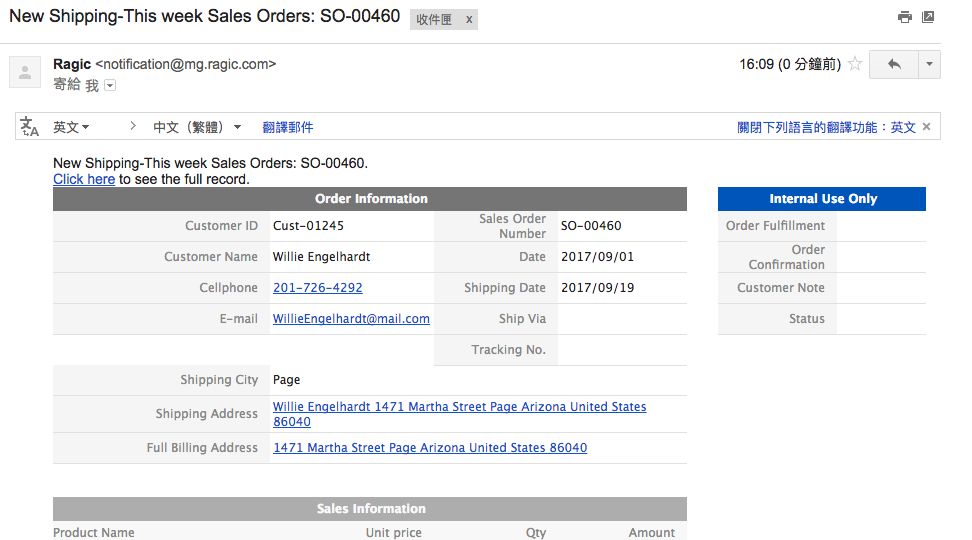This screenshot has width=972, height=540.
Task: Open the Shipping Address map link
Action: pyautogui.click(x=459, y=408)
